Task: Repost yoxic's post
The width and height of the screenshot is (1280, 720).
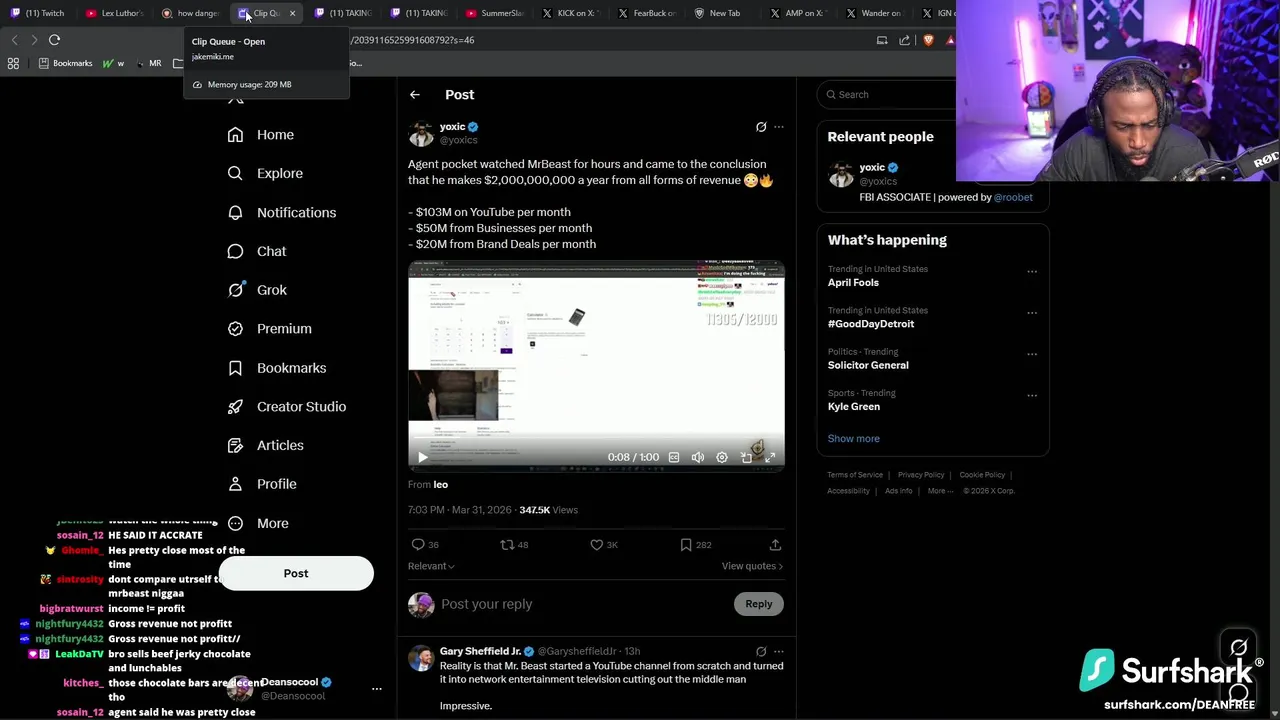Action: pyautogui.click(x=508, y=545)
